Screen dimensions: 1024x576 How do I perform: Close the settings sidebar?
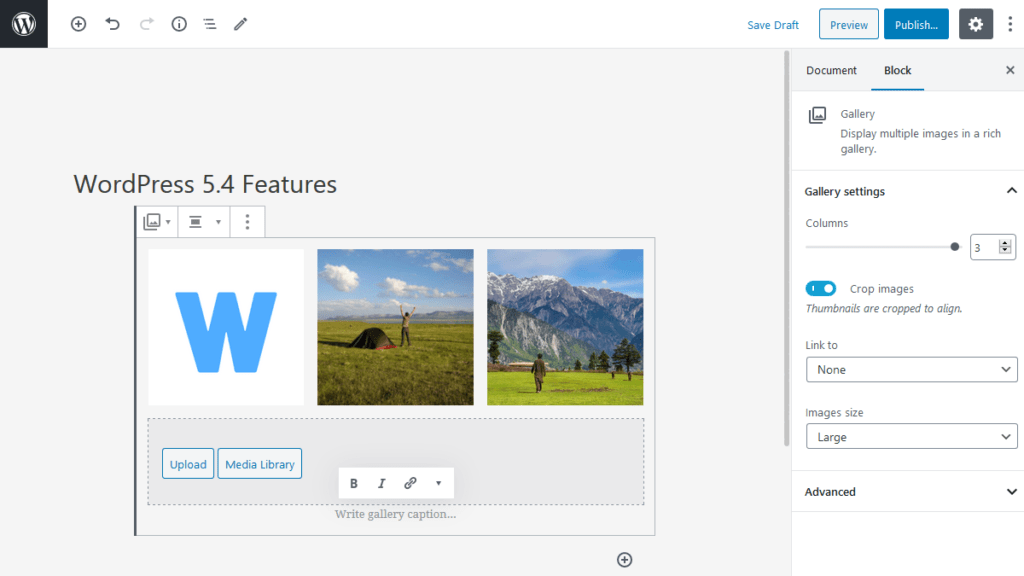1010,70
